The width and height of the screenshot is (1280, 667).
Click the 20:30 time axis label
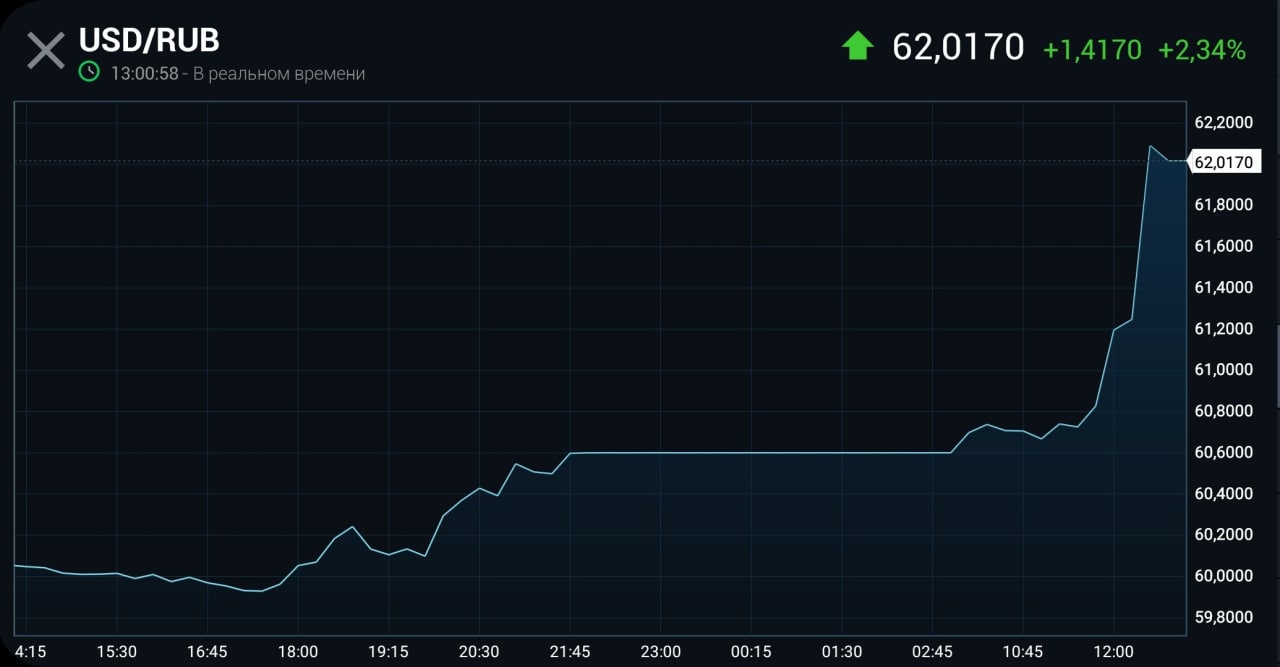(x=479, y=651)
